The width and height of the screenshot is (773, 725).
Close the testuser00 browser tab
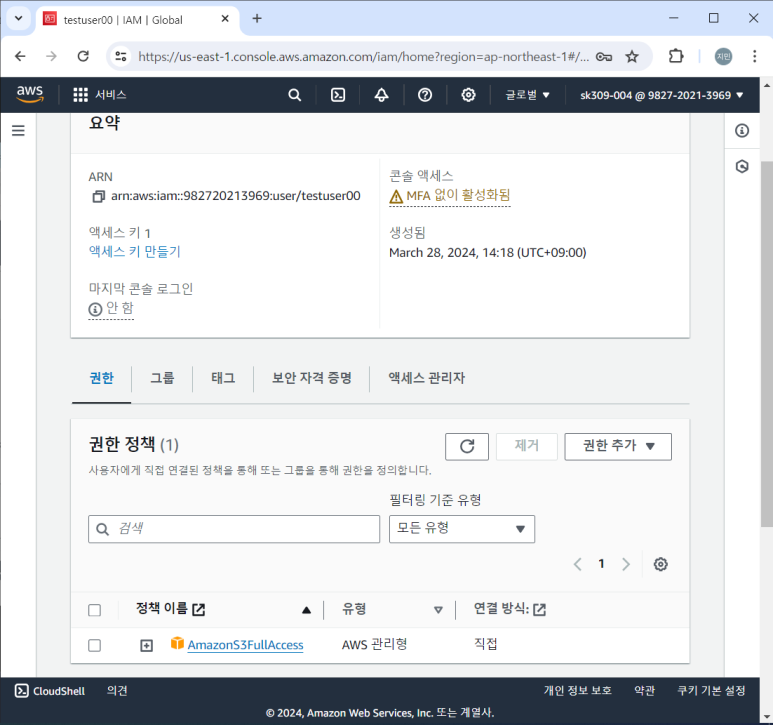[225, 19]
